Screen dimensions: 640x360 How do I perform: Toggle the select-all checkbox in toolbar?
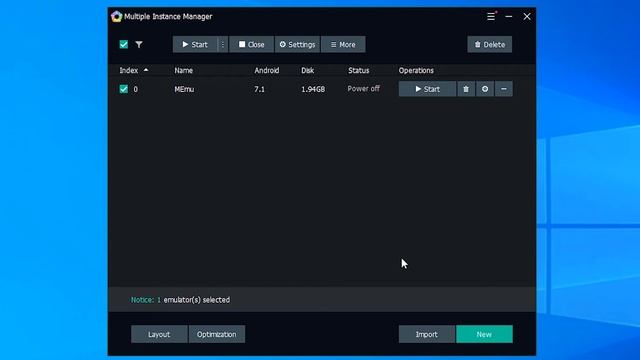click(124, 44)
